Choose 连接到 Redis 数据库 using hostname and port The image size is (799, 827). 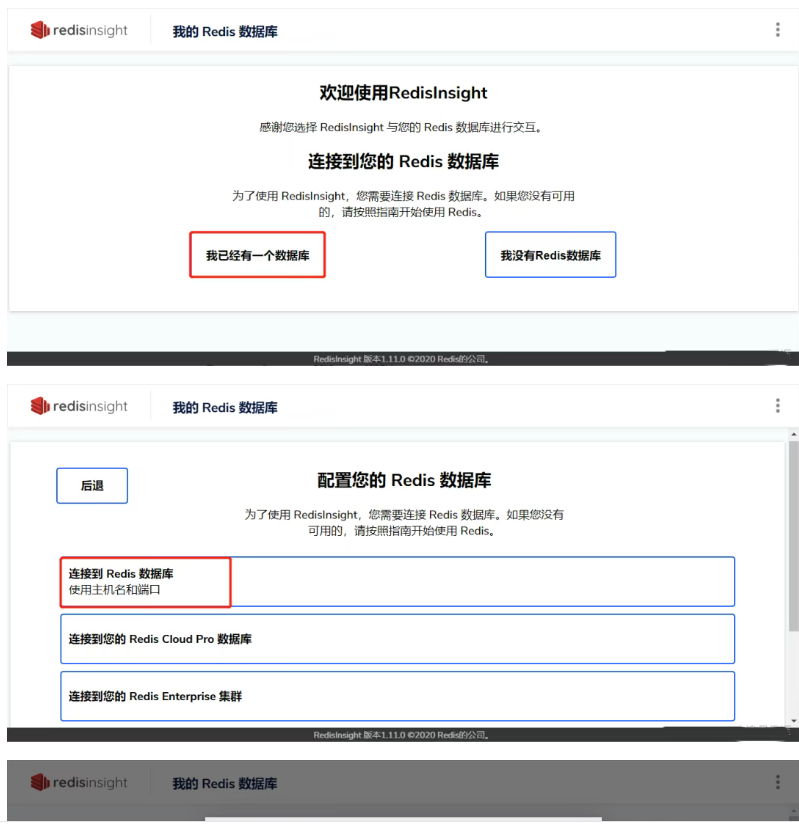(397, 581)
